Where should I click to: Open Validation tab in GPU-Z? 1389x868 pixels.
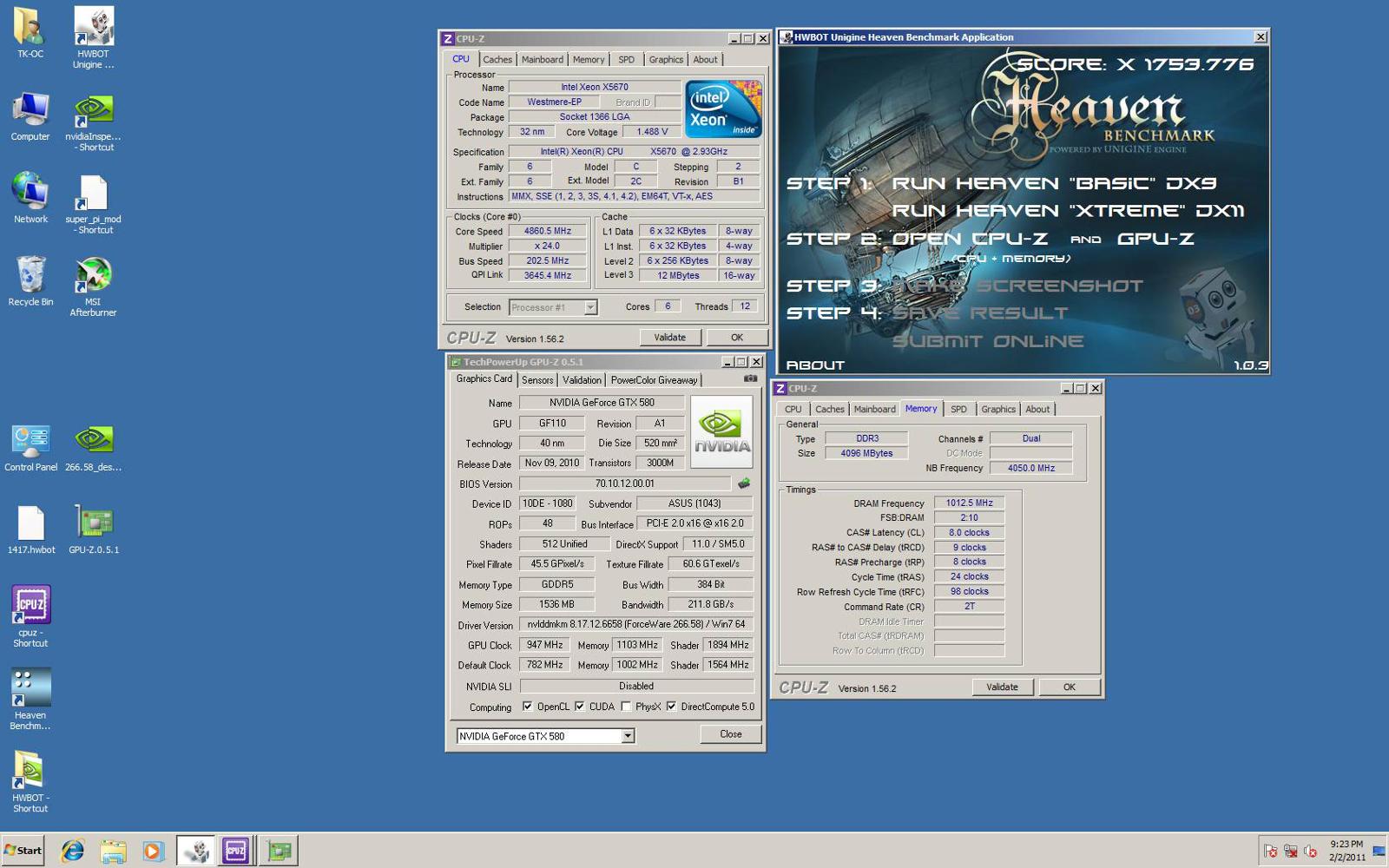582,380
